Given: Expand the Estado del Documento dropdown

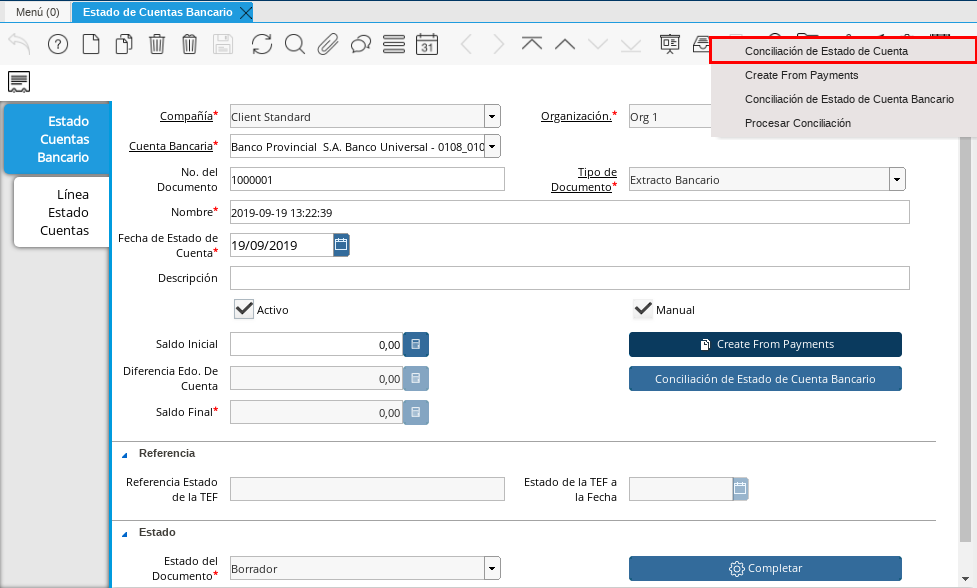Looking at the screenshot, I should click(492, 568).
